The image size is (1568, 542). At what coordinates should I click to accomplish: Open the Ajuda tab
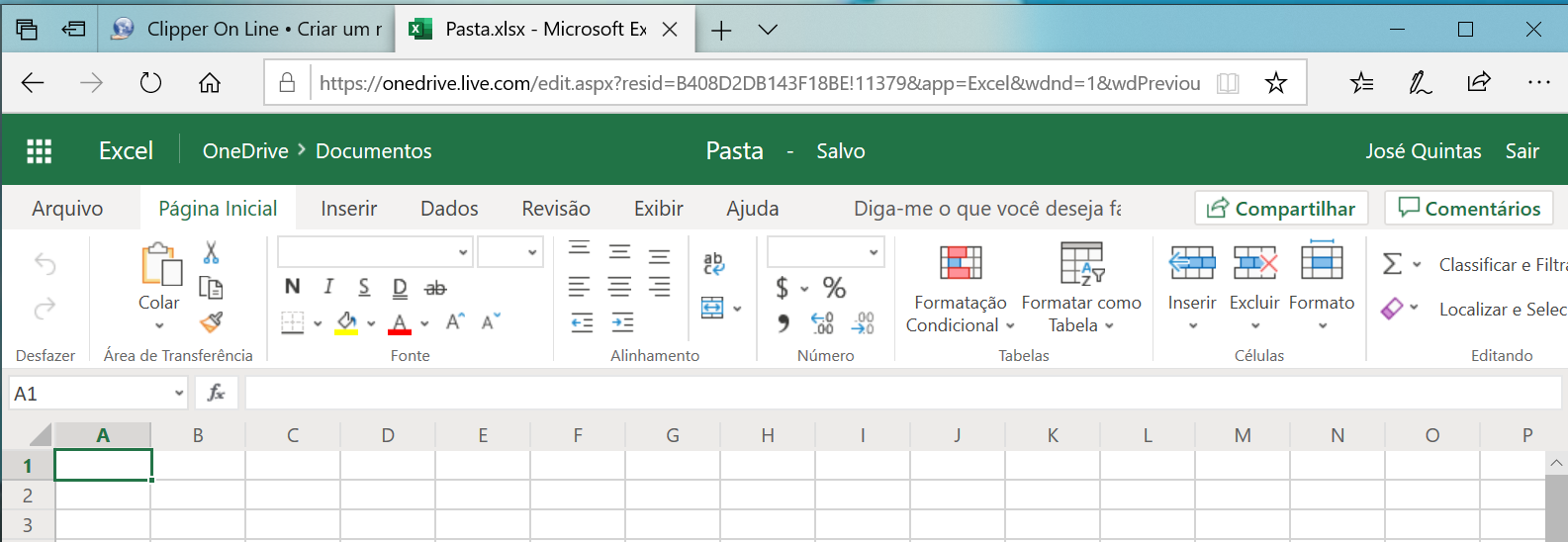[753, 209]
